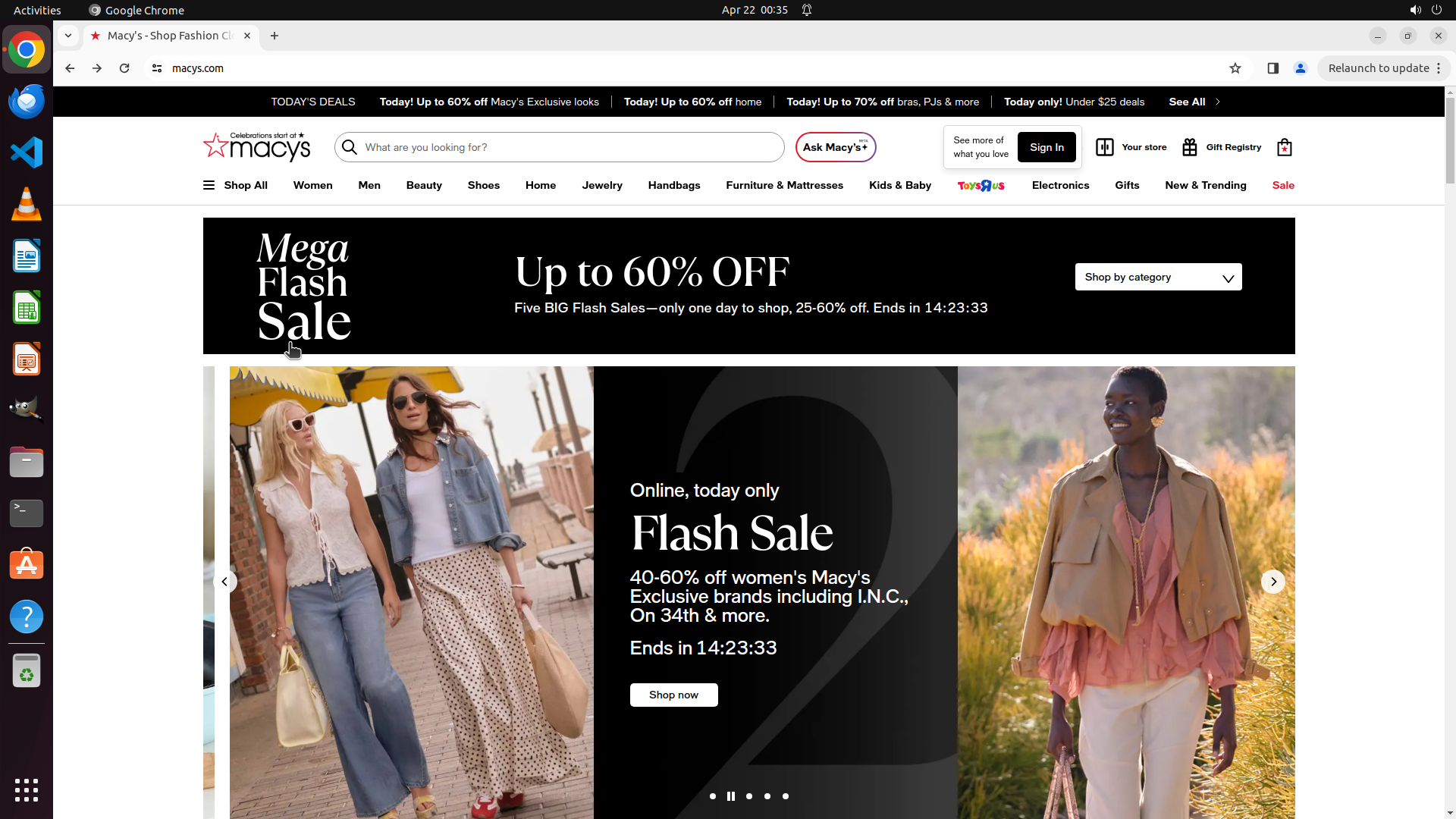Click the shopping bag icon
The width and height of the screenshot is (1456, 819).
click(1284, 147)
